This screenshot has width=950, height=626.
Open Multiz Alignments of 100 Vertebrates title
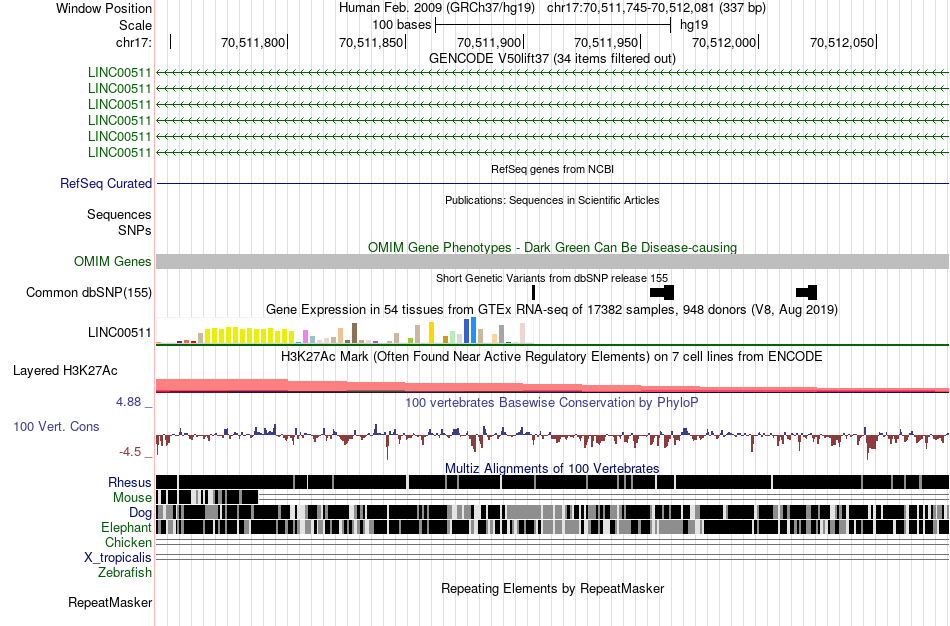(552, 468)
